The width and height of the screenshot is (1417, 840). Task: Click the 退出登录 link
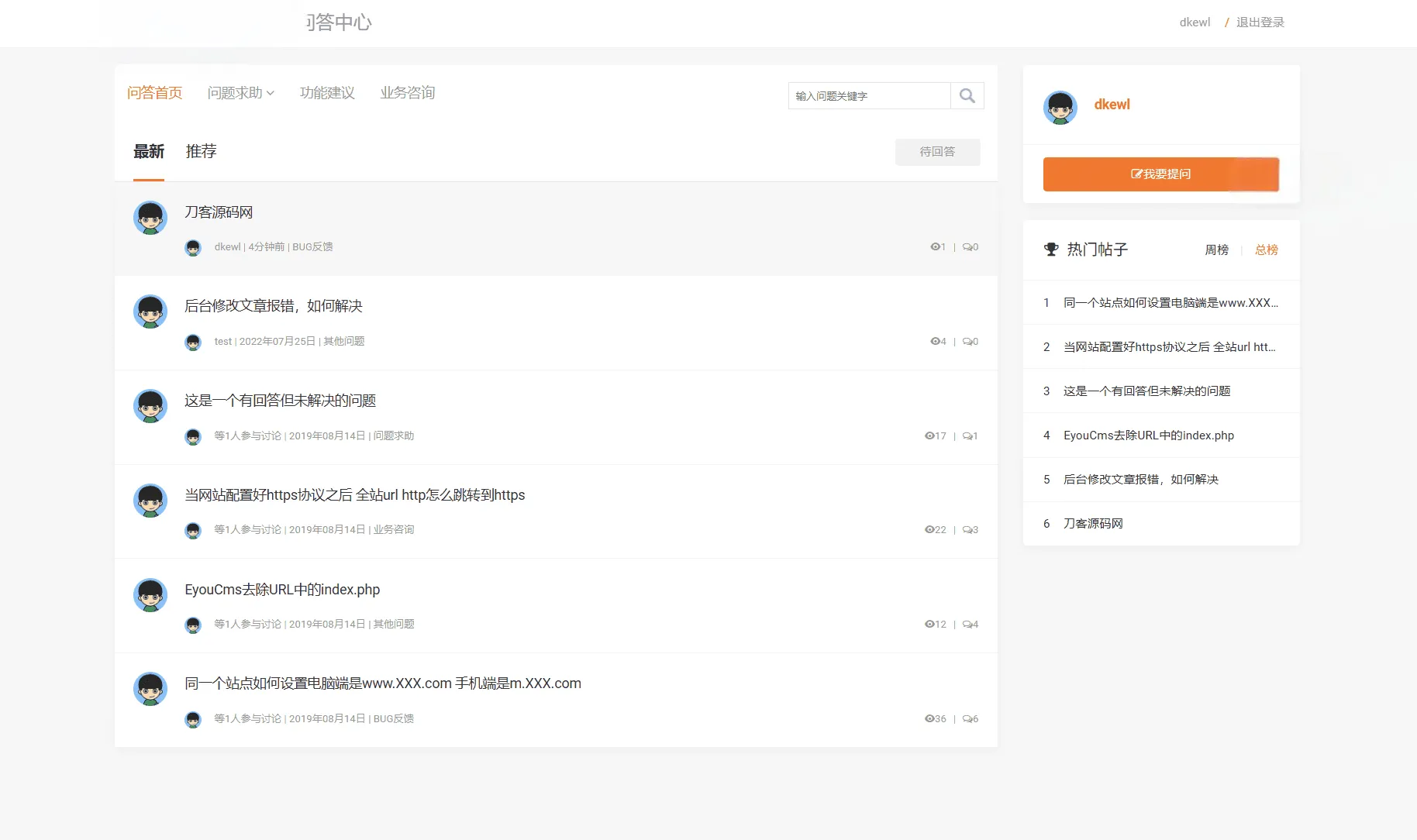coord(1260,22)
